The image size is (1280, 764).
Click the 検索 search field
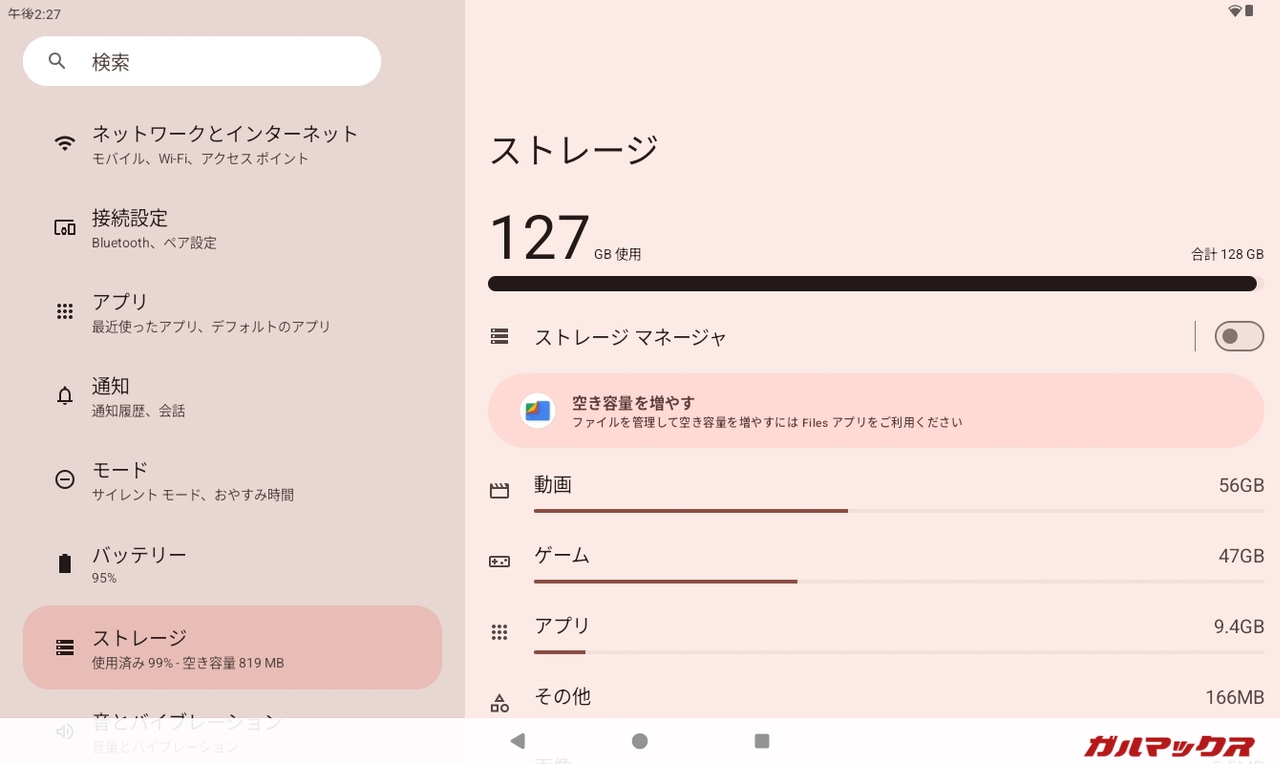(x=220, y=62)
